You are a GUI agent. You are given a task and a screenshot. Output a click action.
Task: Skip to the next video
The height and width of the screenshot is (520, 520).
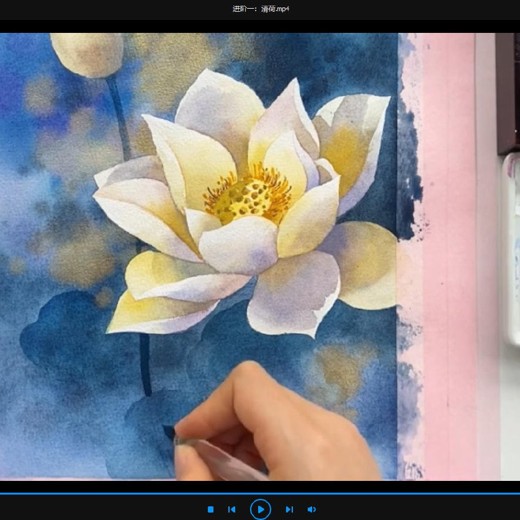pyautogui.click(x=289, y=509)
